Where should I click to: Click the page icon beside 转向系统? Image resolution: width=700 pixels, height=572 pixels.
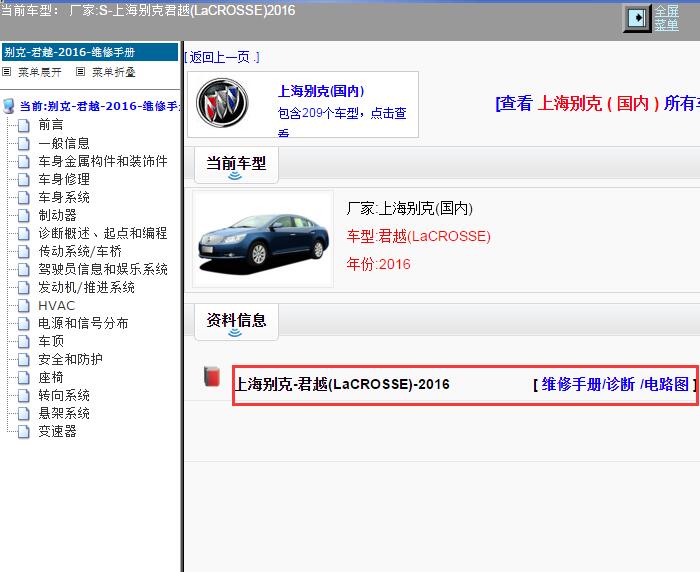point(24,396)
